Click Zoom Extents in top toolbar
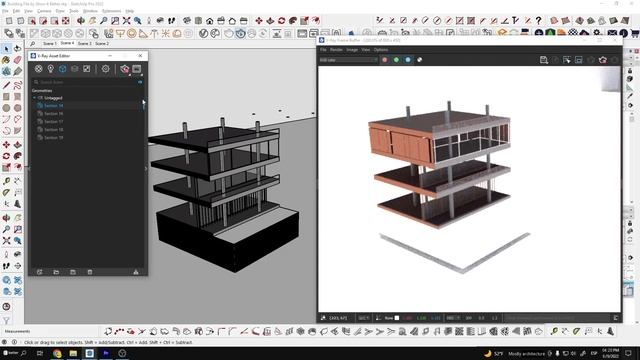This screenshot has width=640, height=360. point(127,20)
